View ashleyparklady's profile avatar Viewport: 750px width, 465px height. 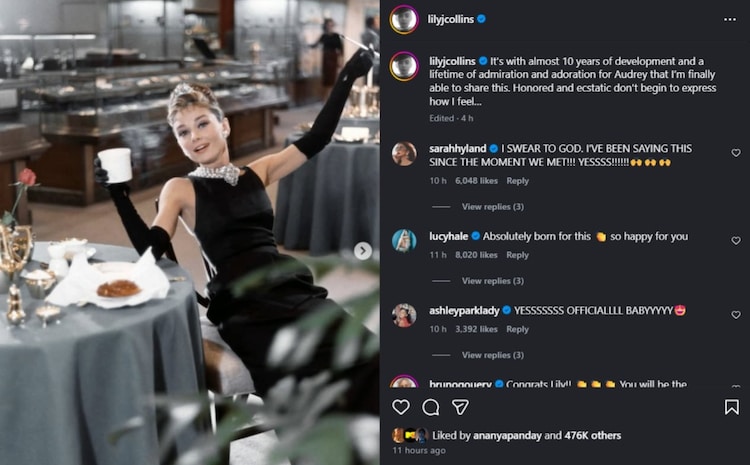(x=404, y=315)
